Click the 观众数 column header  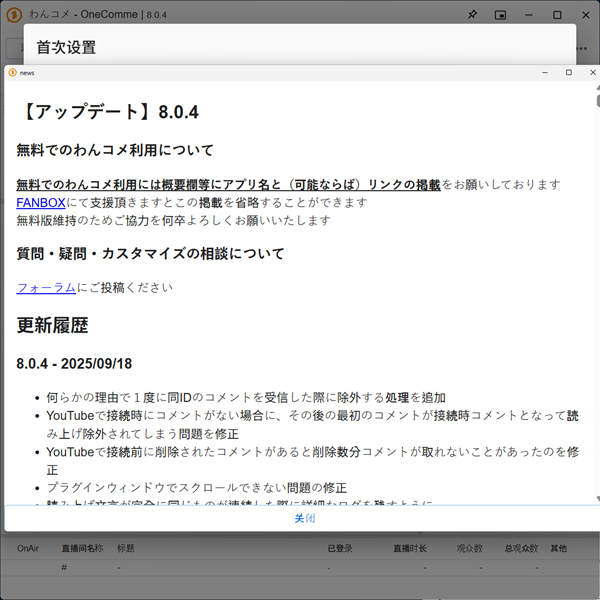pyautogui.click(x=469, y=549)
